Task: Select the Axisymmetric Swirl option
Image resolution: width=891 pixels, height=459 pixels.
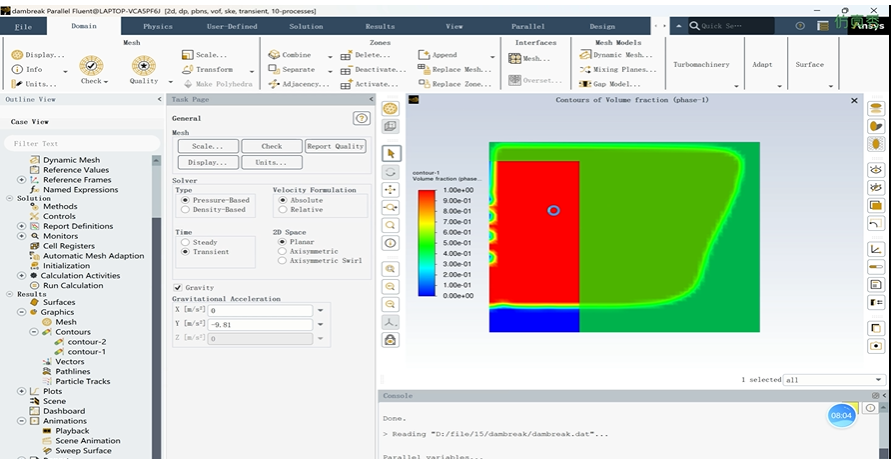Action: point(282,261)
